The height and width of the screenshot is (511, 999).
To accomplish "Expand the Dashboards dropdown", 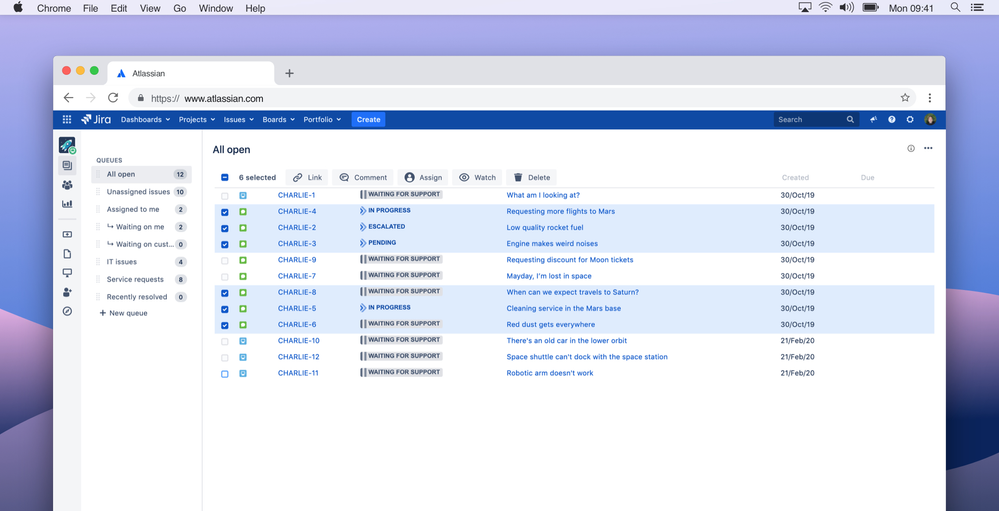I will 145,119.
